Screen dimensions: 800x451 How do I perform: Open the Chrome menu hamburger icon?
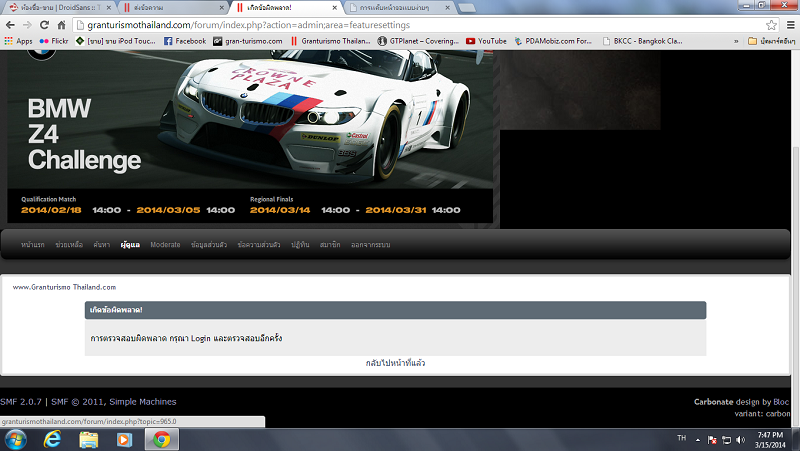790,25
